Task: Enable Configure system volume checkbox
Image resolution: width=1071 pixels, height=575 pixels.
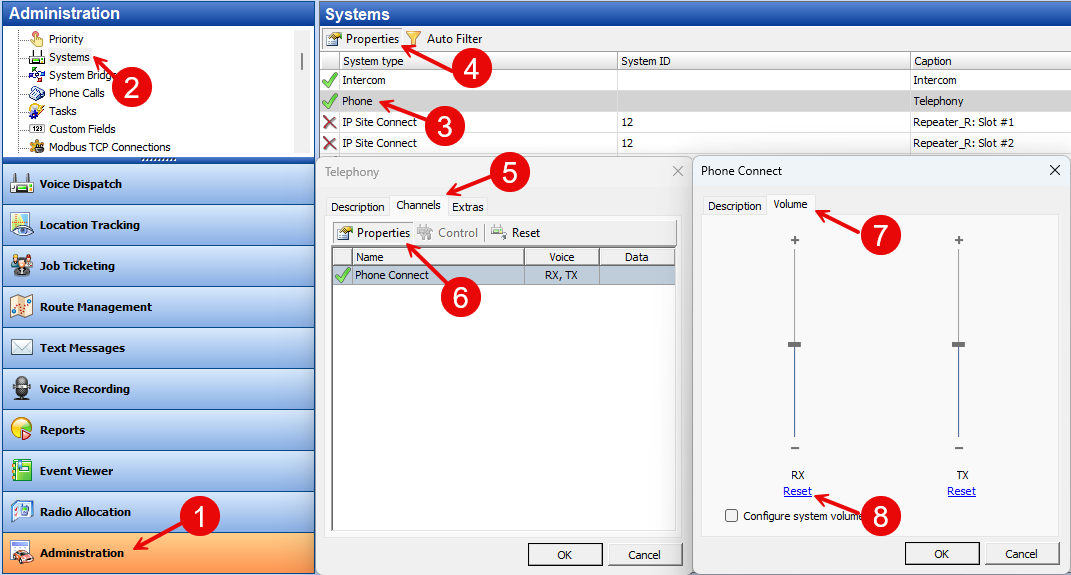Action: tap(732, 516)
